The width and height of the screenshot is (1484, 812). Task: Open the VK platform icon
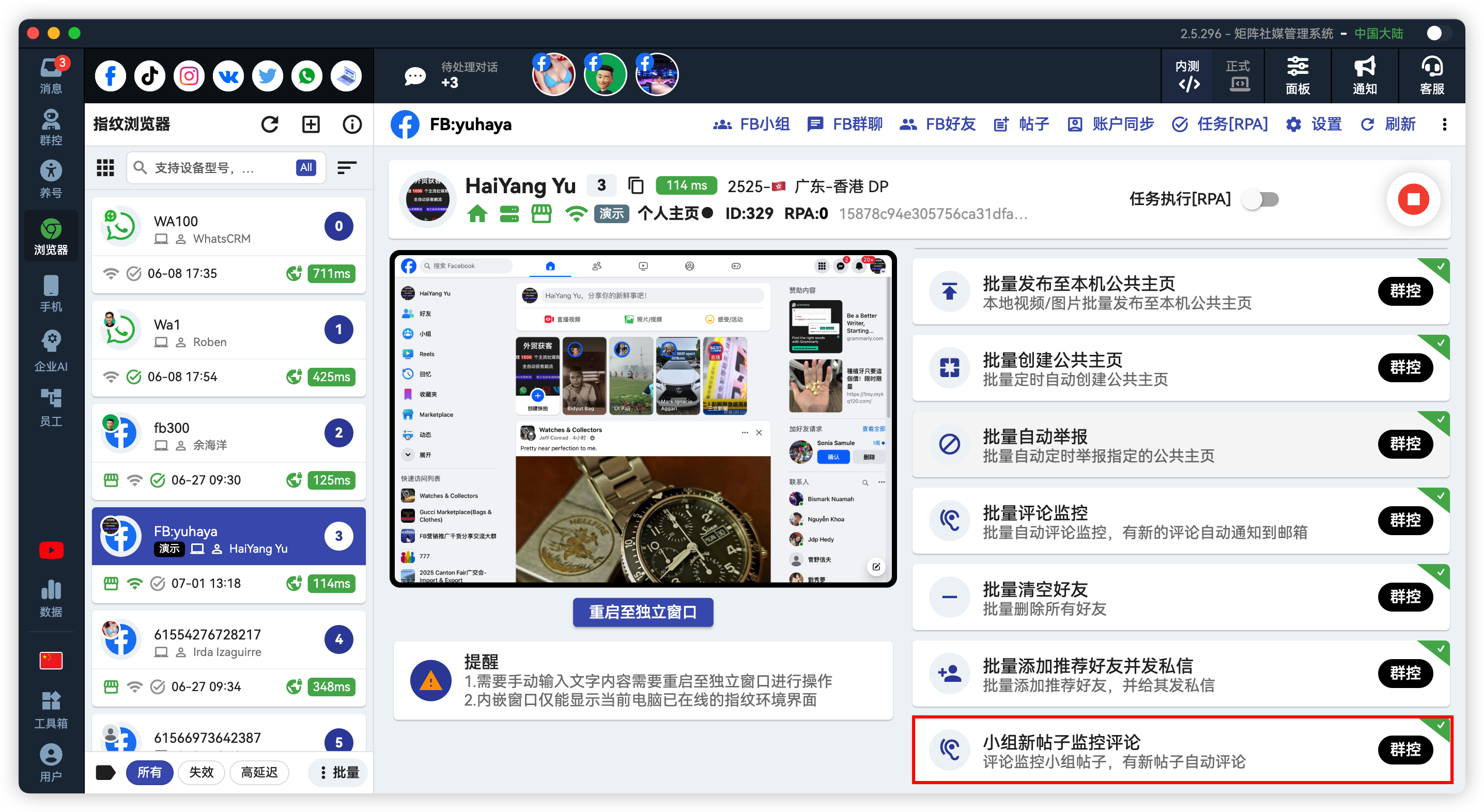point(228,75)
